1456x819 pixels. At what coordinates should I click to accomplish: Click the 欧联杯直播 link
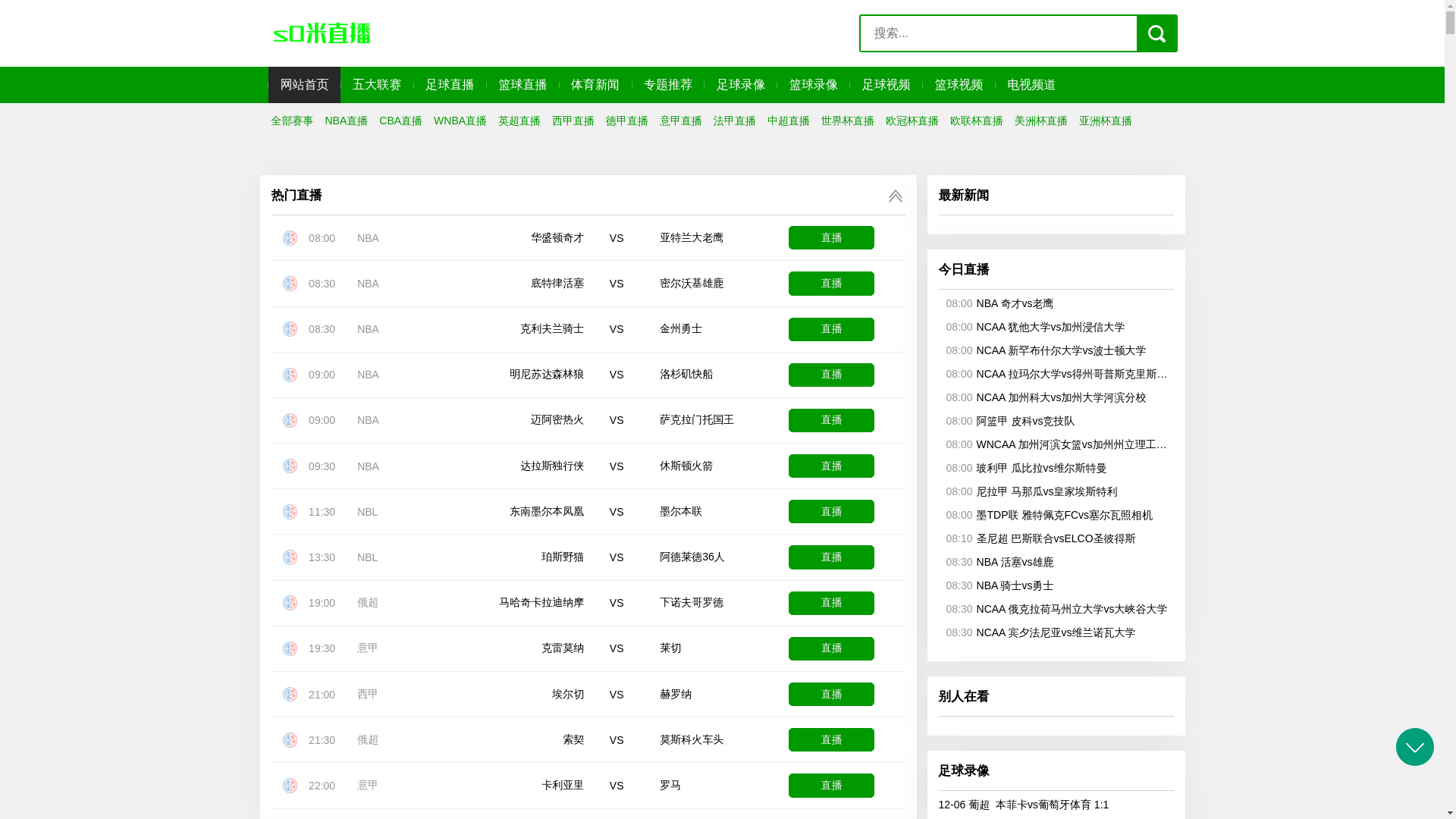tap(977, 121)
